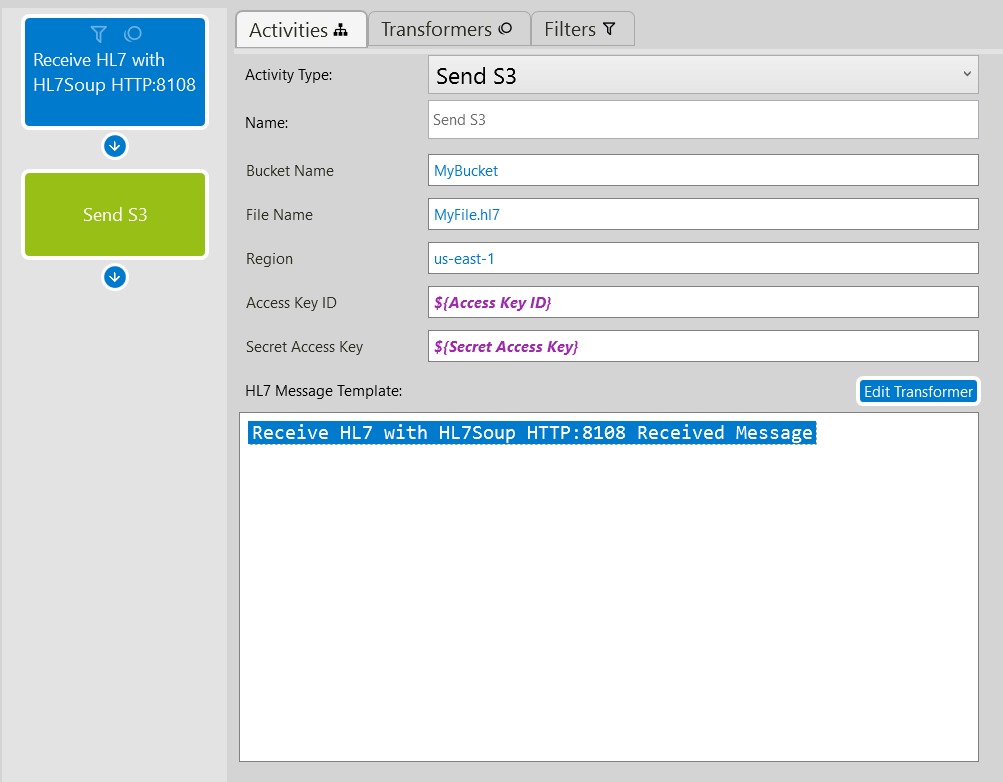Click the filter funnel icon on the receiver block
Viewport: 1003px width, 782px height.
point(99,34)
